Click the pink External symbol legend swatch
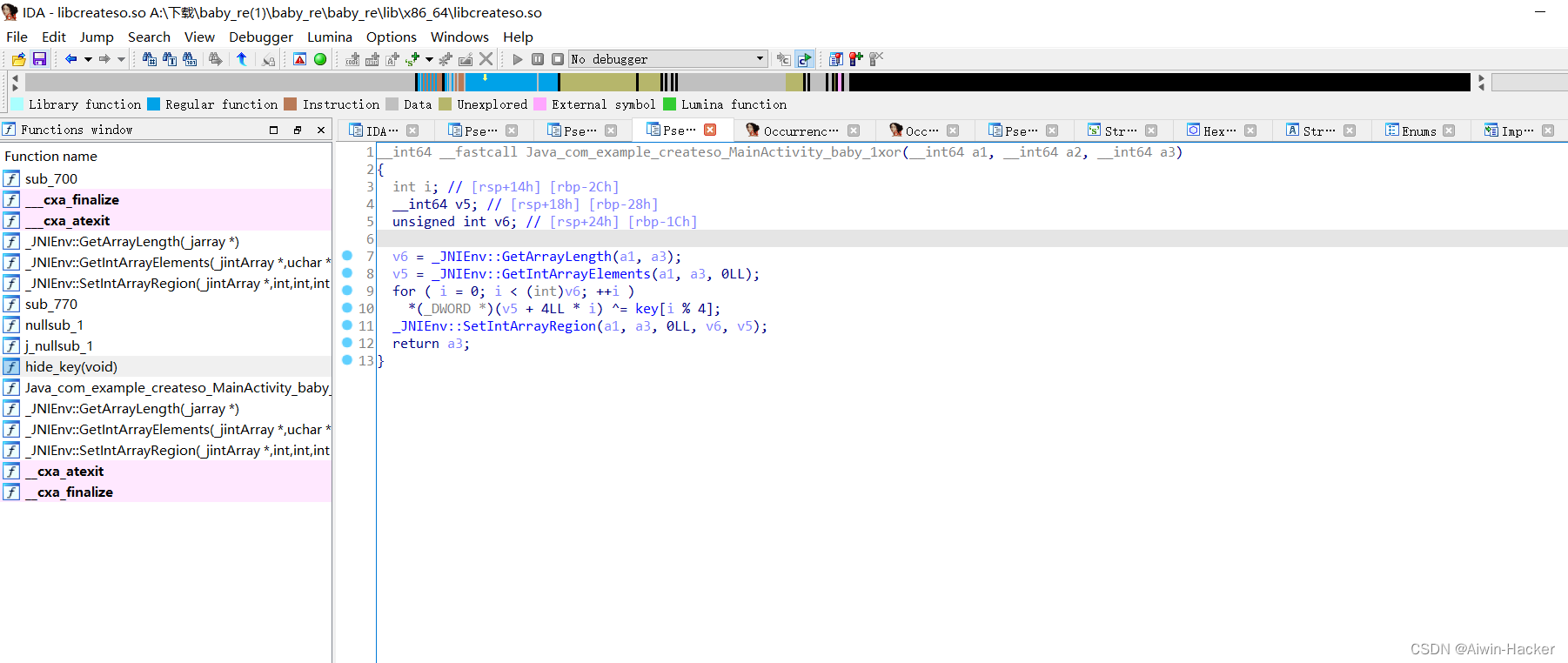The width and height of the screenshot is (1568, 663). 540,104
